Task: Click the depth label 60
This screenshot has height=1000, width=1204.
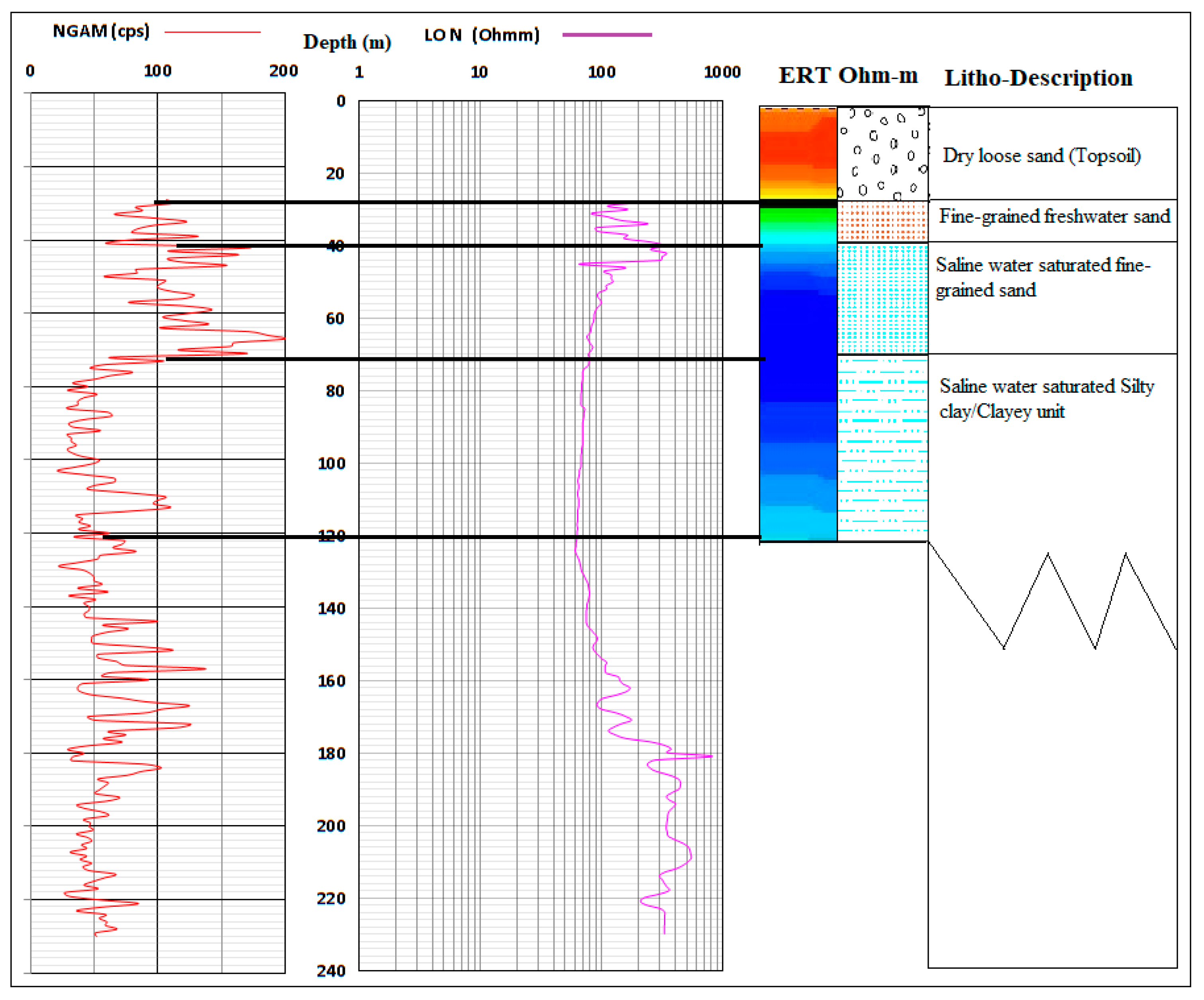Action: tap(335, 319)
